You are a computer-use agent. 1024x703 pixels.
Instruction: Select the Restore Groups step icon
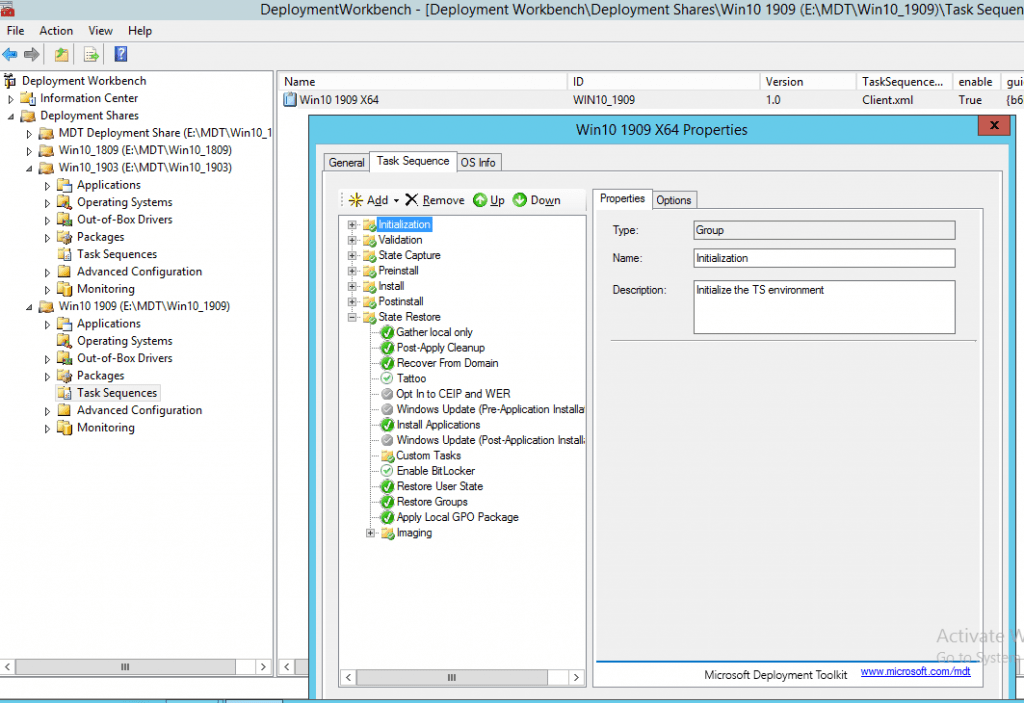point(387,502)
